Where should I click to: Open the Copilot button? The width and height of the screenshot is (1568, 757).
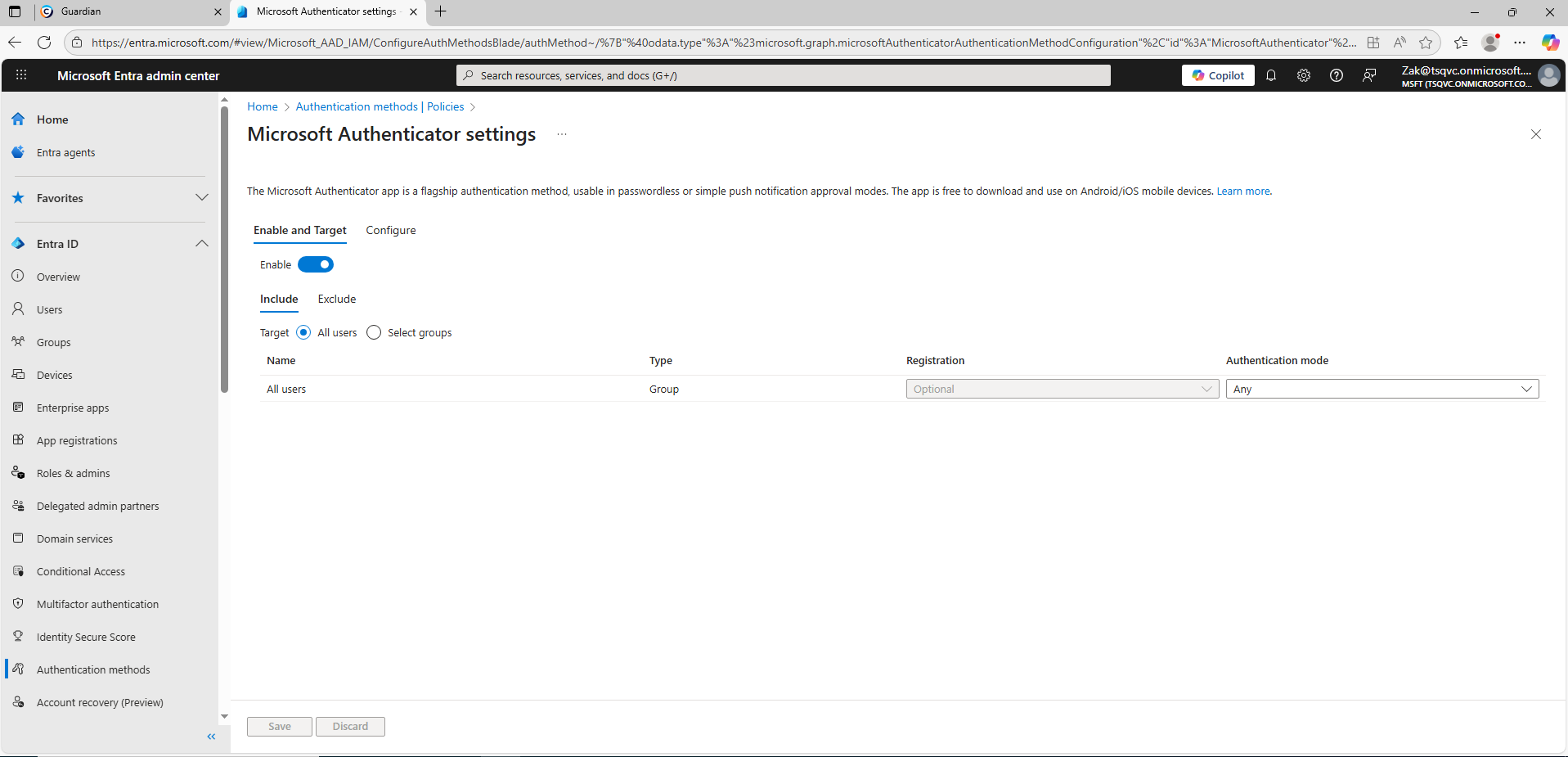(1218, 75)
